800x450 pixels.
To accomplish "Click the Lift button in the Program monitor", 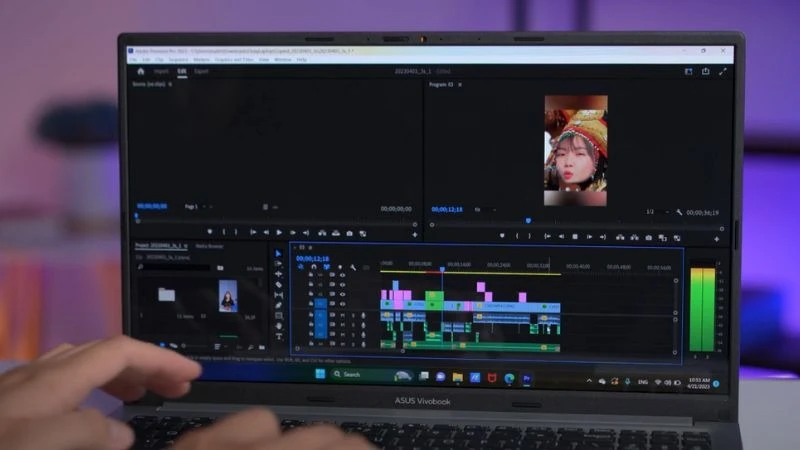I will (x=620, y=238).
